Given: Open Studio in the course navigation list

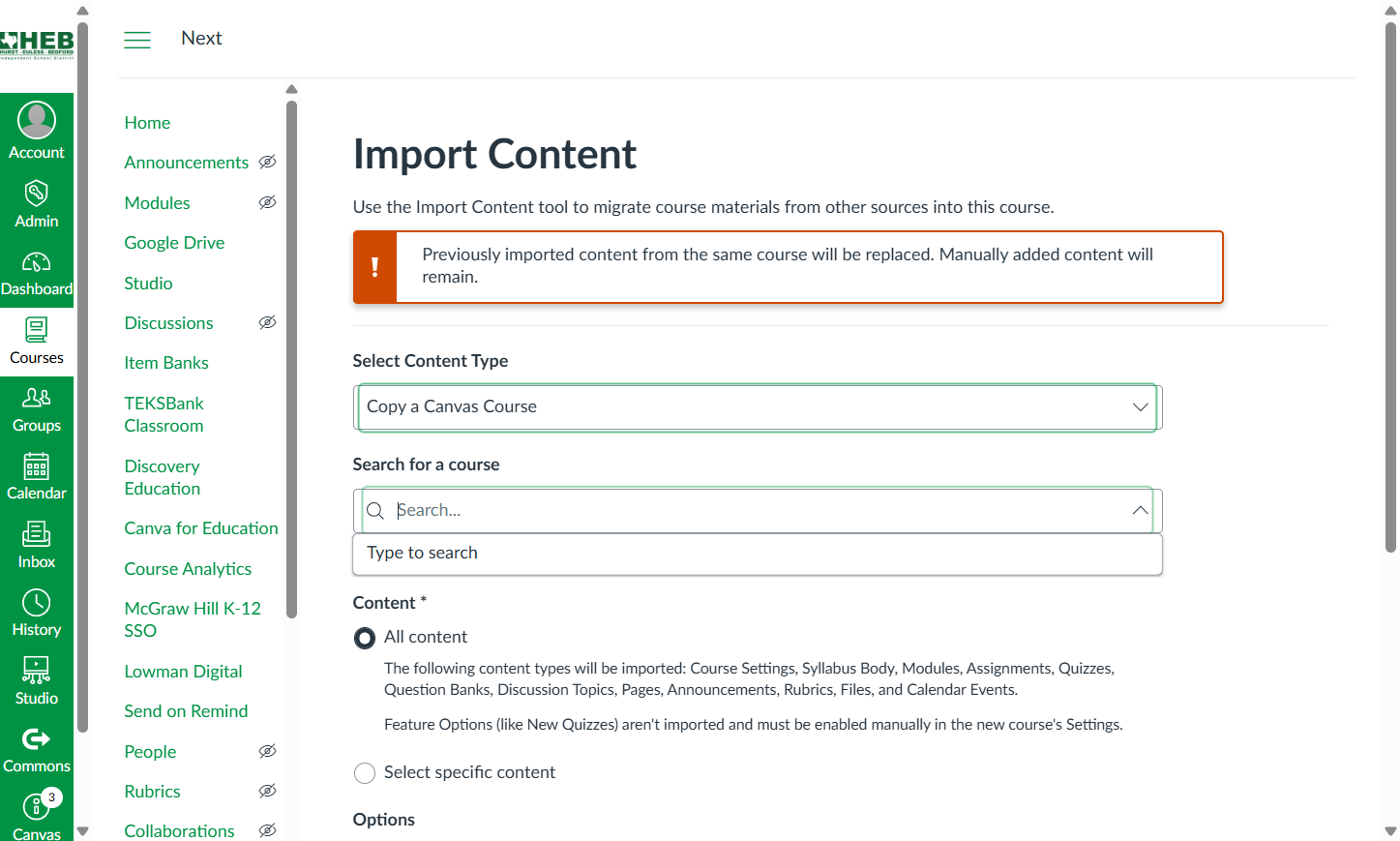Looking at the screenshot, I should point(148,284).
